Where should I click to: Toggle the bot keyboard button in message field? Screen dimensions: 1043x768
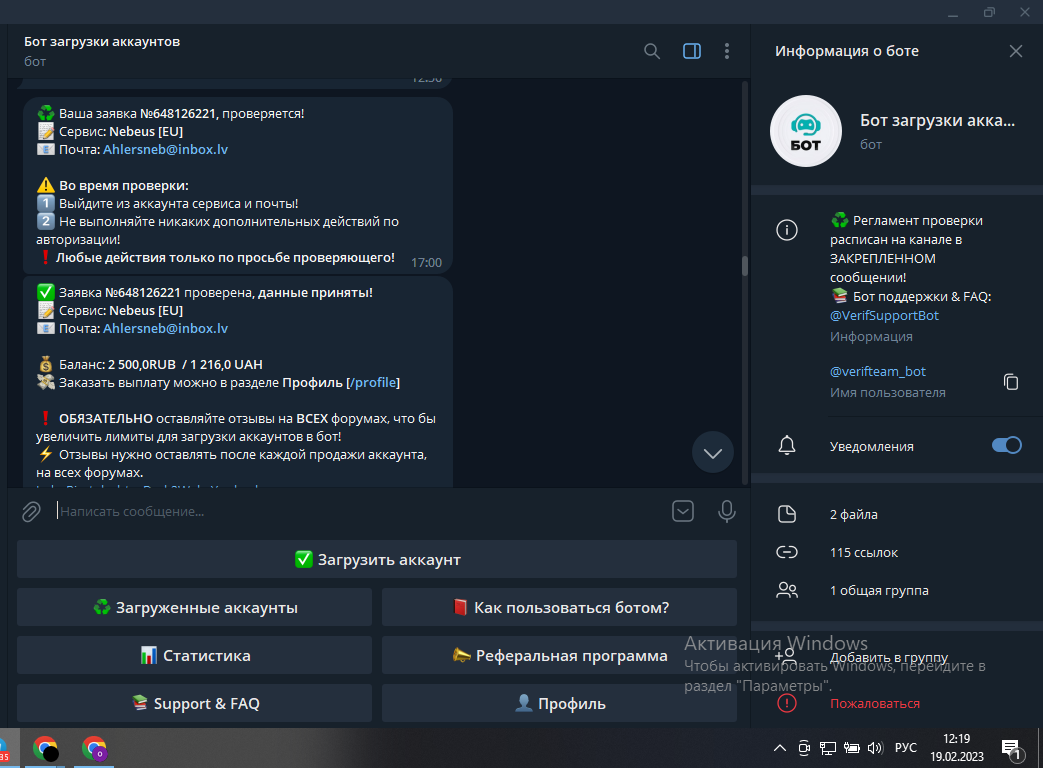(x=683, y=512)
